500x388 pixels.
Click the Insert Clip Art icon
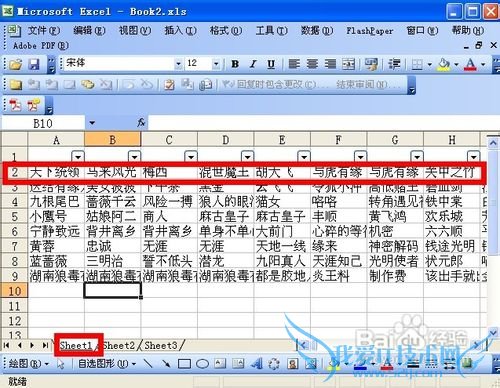pyautogui.click(x=293, y=363)
